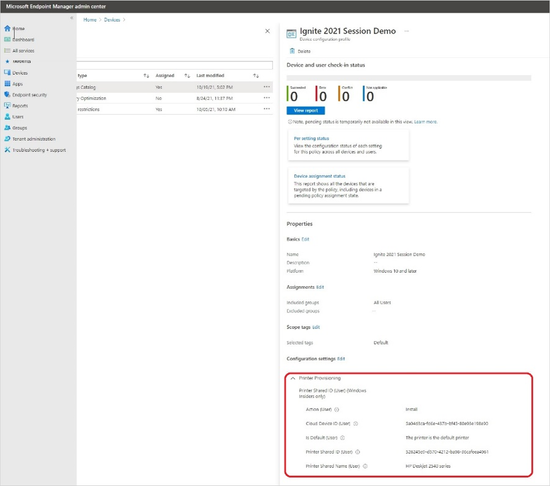Click the Delete trash icon
The height and width of the screenshot is (486, 550).
[292, 51]
